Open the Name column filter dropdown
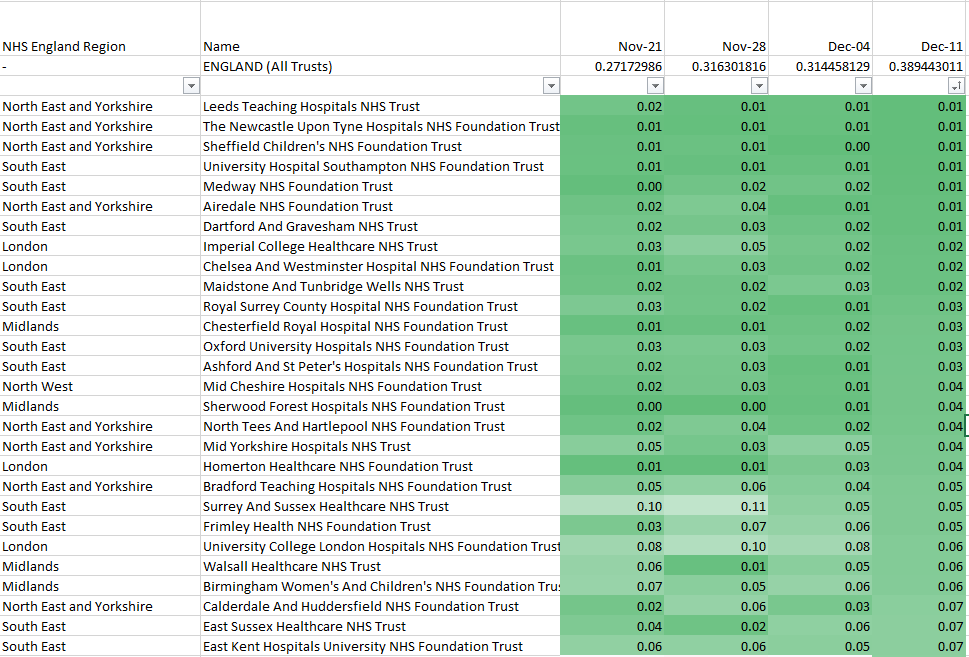The width and height of the screenshot is (969, 657). coord(551,86)
